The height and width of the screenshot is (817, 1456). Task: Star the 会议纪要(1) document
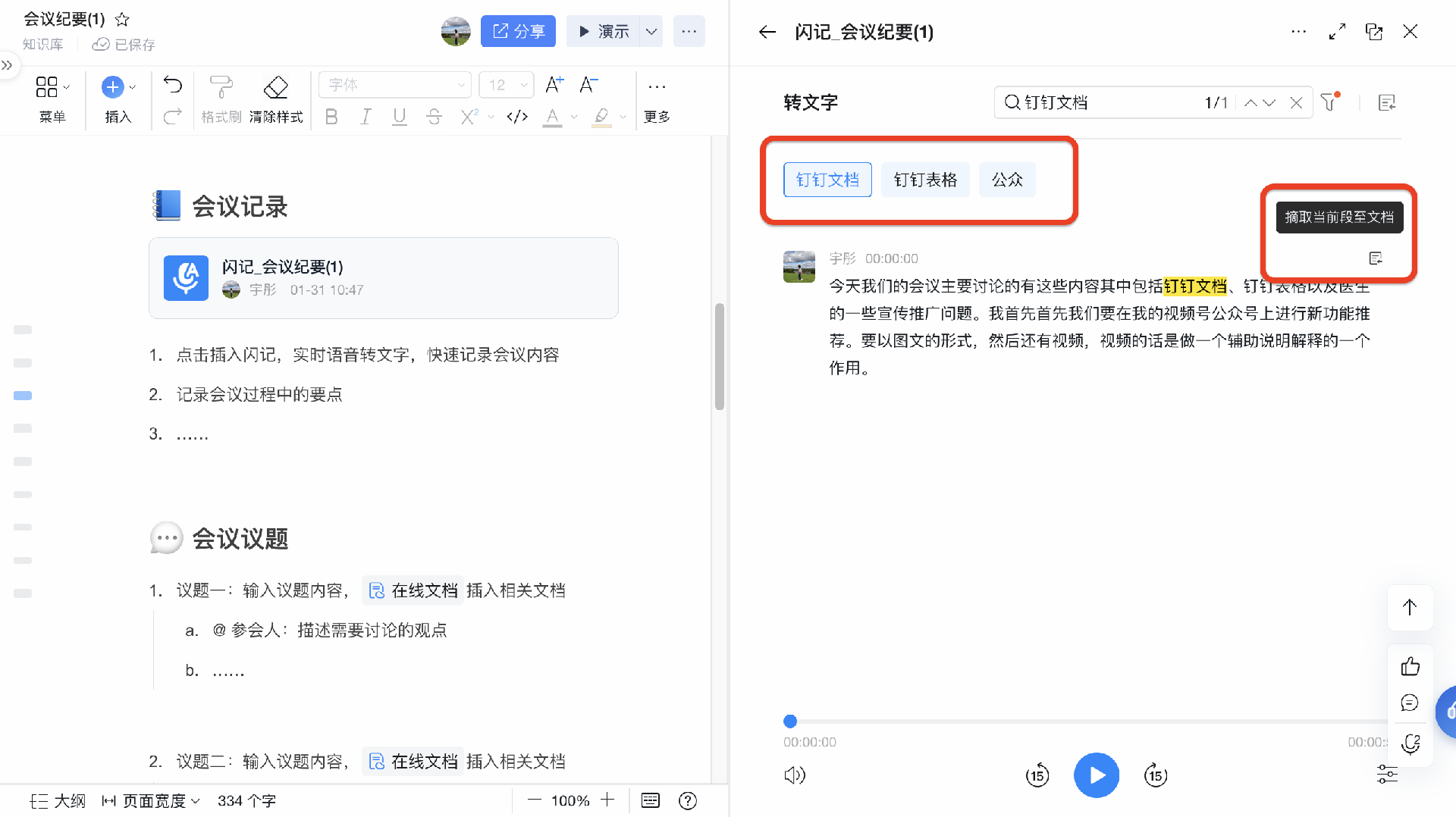(122, 20)
